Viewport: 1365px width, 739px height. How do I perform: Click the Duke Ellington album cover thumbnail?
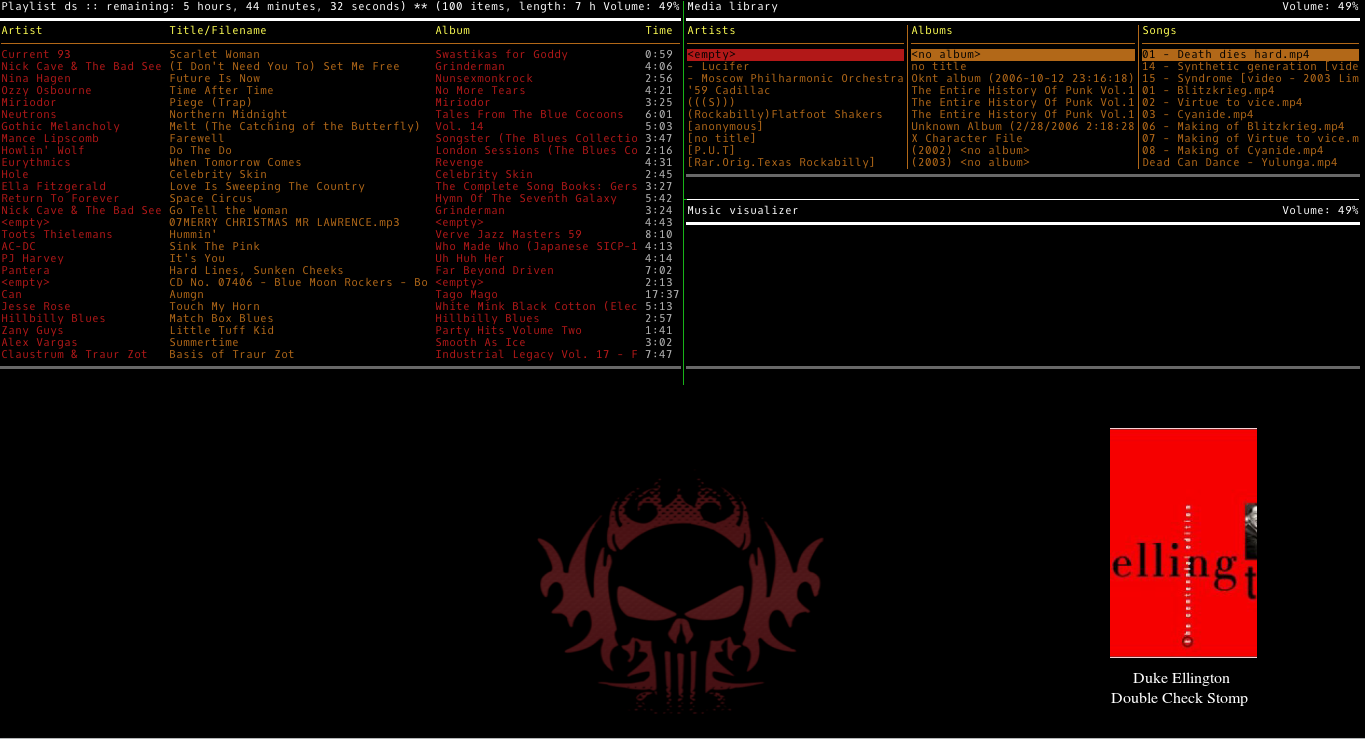(x=1183, y=543)
